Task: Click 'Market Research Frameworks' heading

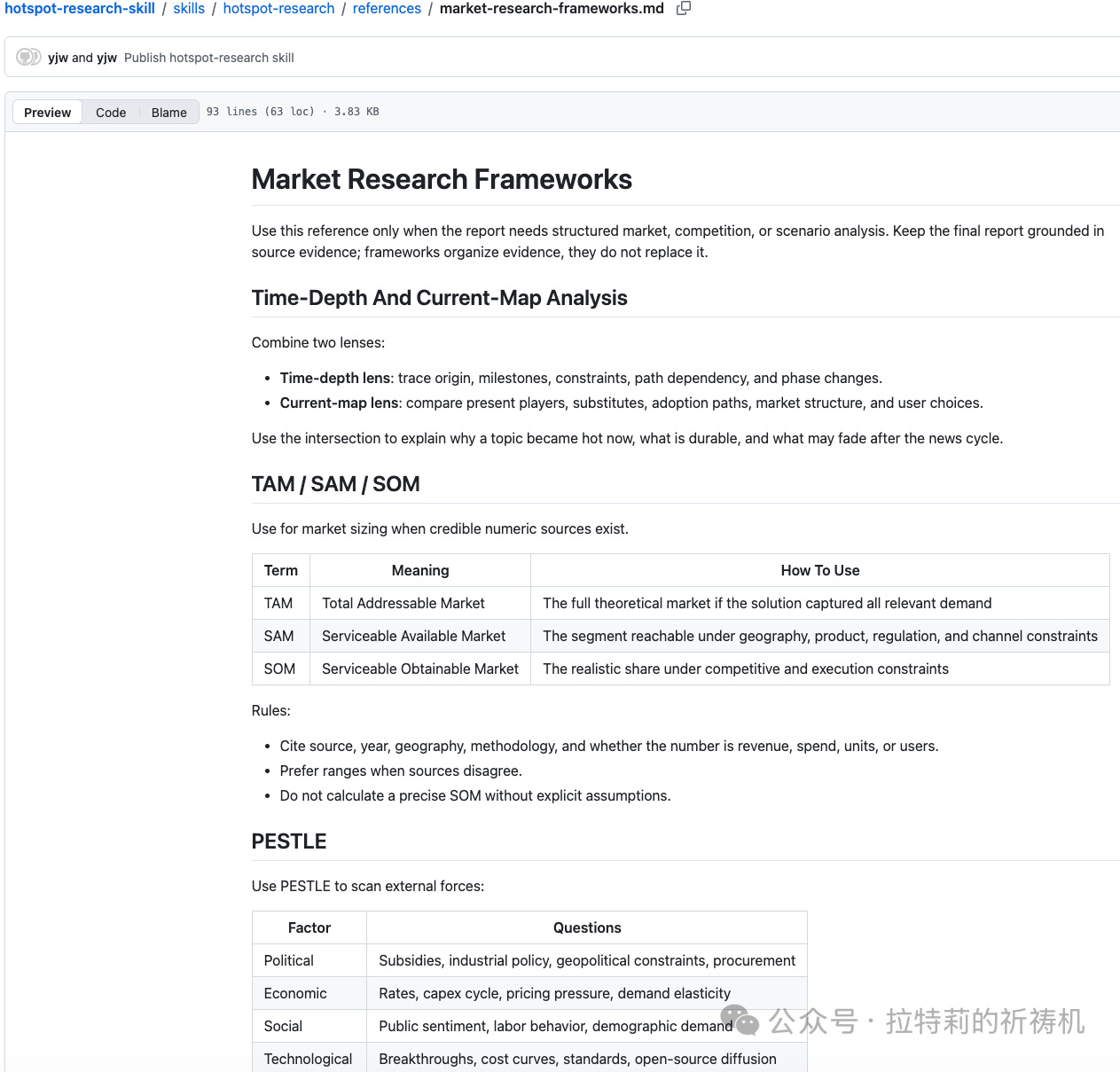Action: pyautogui.click(x=442, y=179)
